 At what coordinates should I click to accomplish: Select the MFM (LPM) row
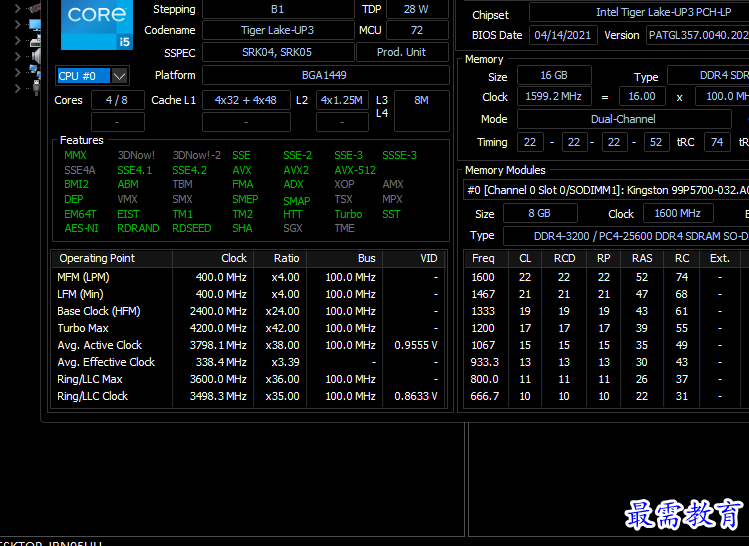[x=248, y=278]
